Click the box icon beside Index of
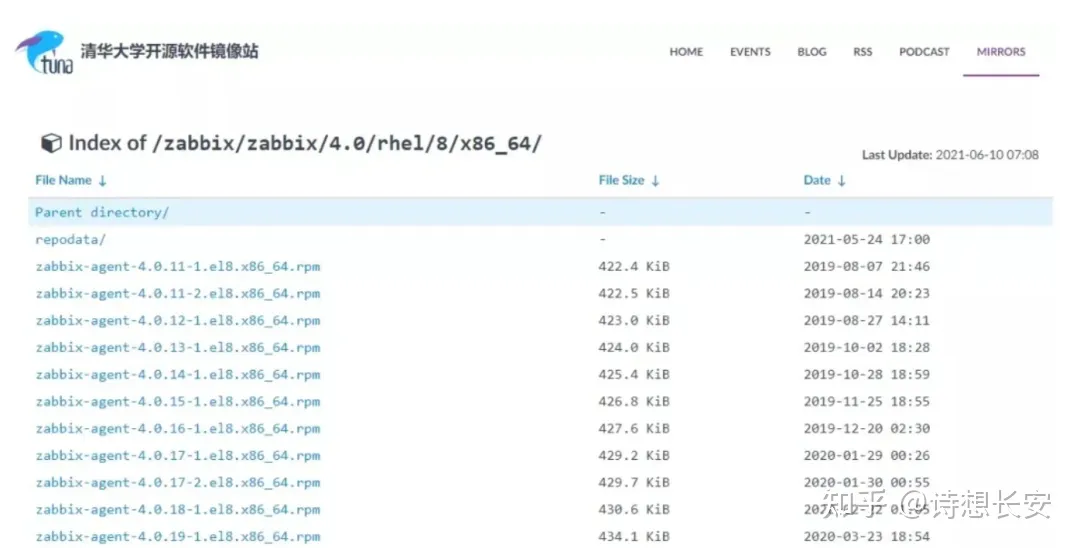This screenshot has width=1080, height=548. (50, 143)
